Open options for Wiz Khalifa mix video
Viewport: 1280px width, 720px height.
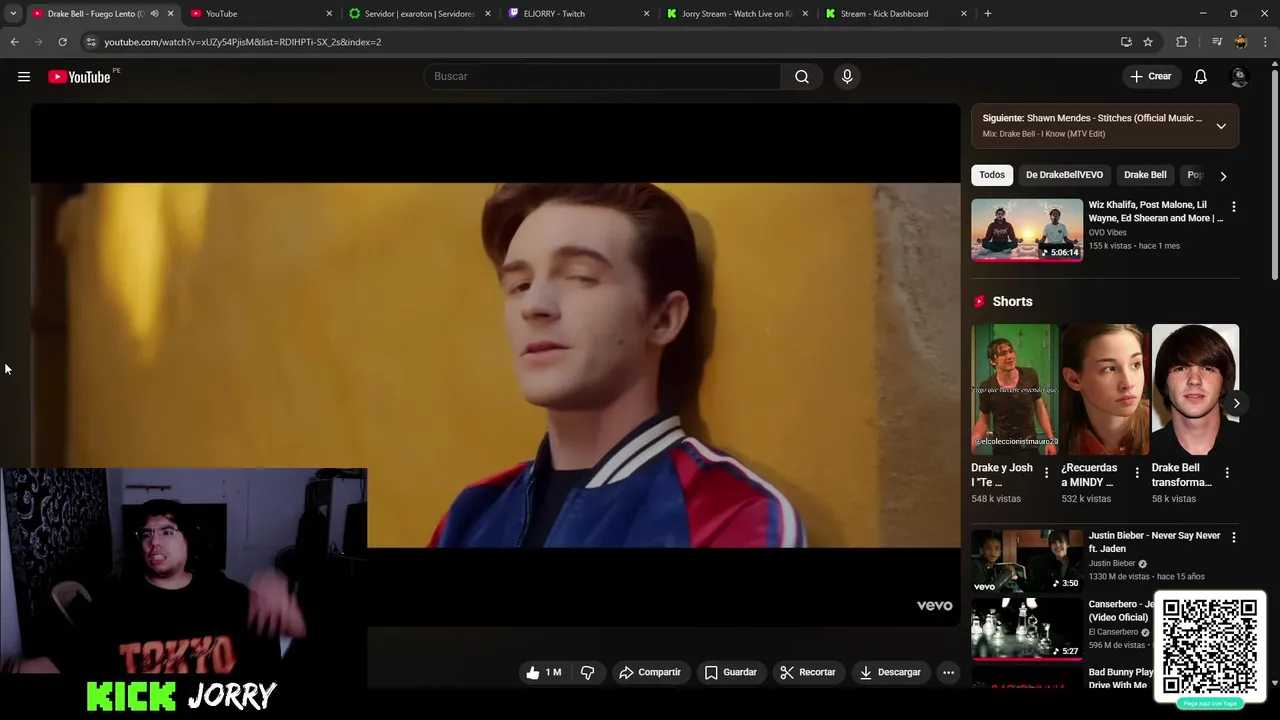(x=1233, y=207)
